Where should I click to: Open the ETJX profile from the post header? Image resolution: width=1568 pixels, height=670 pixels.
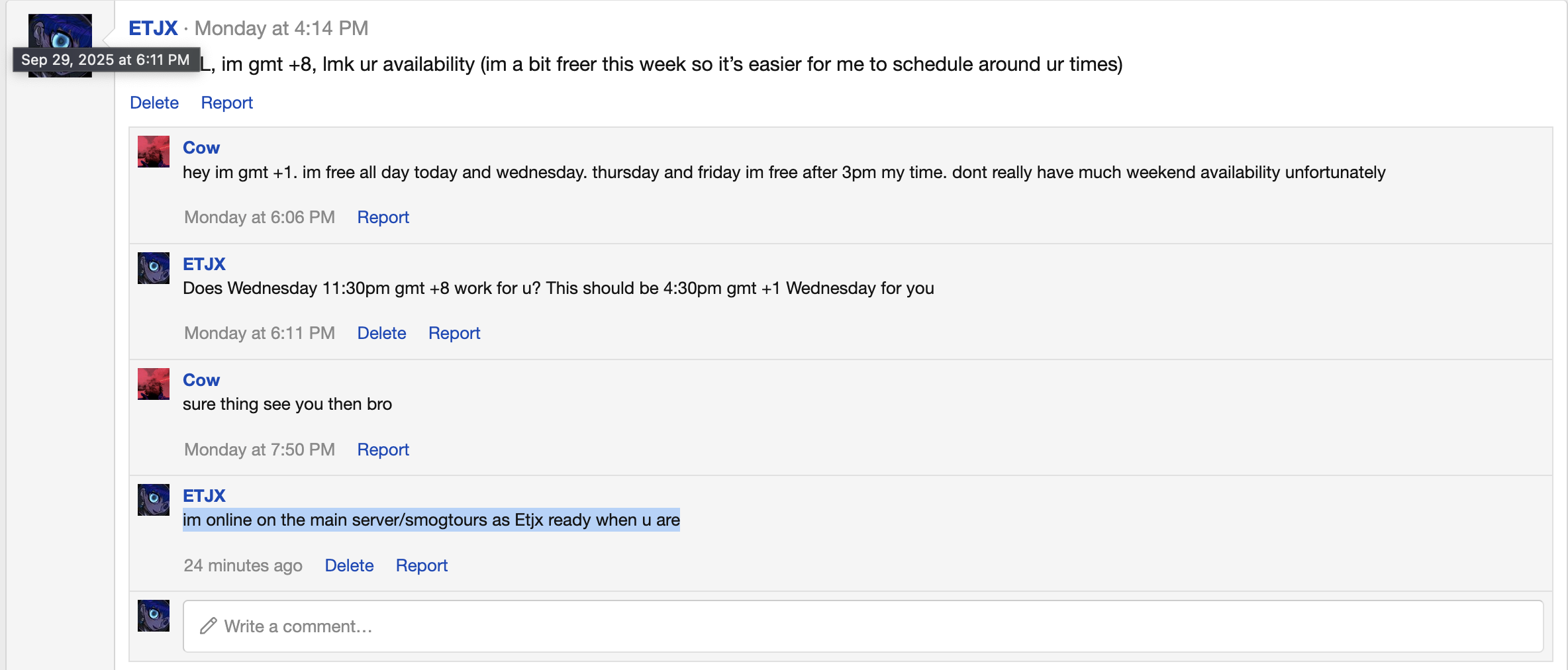click(x=153, y=28)
